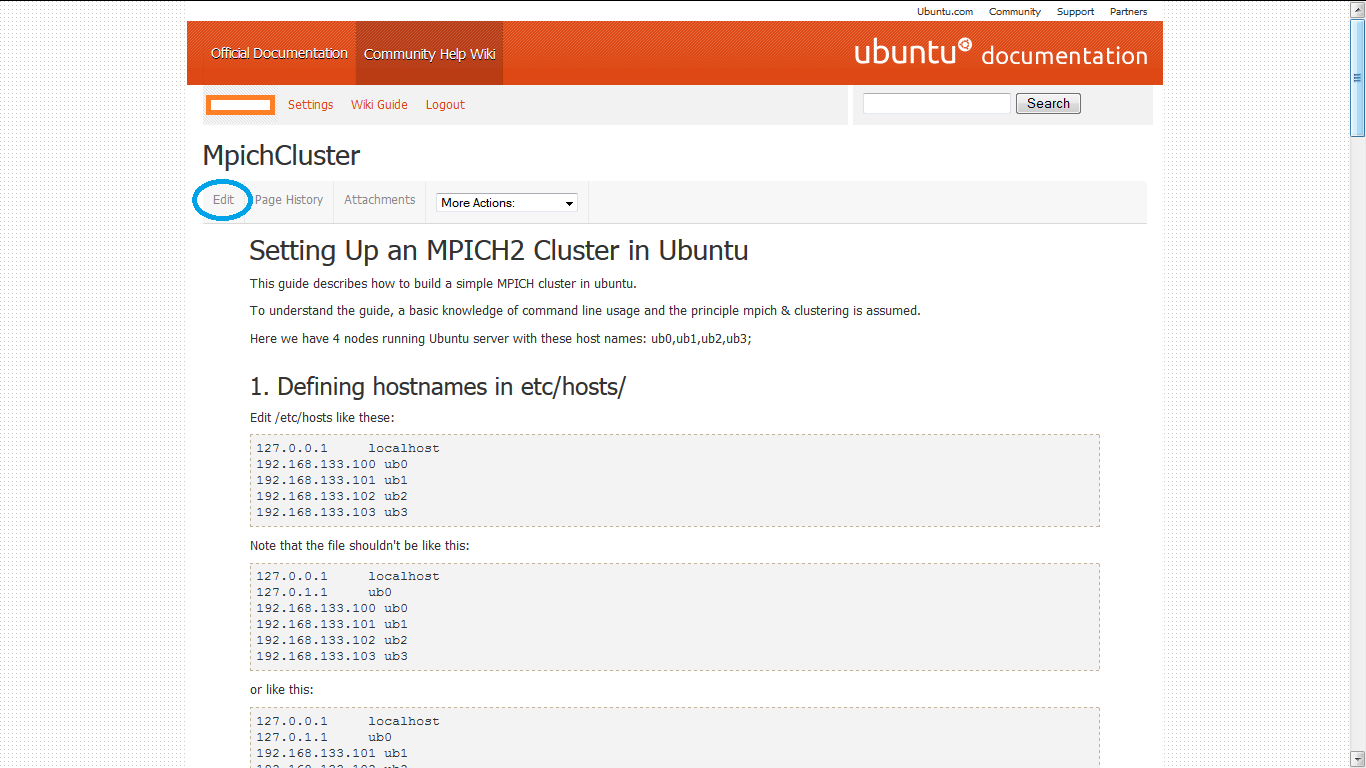Open the Attachments page

[380, 200]
